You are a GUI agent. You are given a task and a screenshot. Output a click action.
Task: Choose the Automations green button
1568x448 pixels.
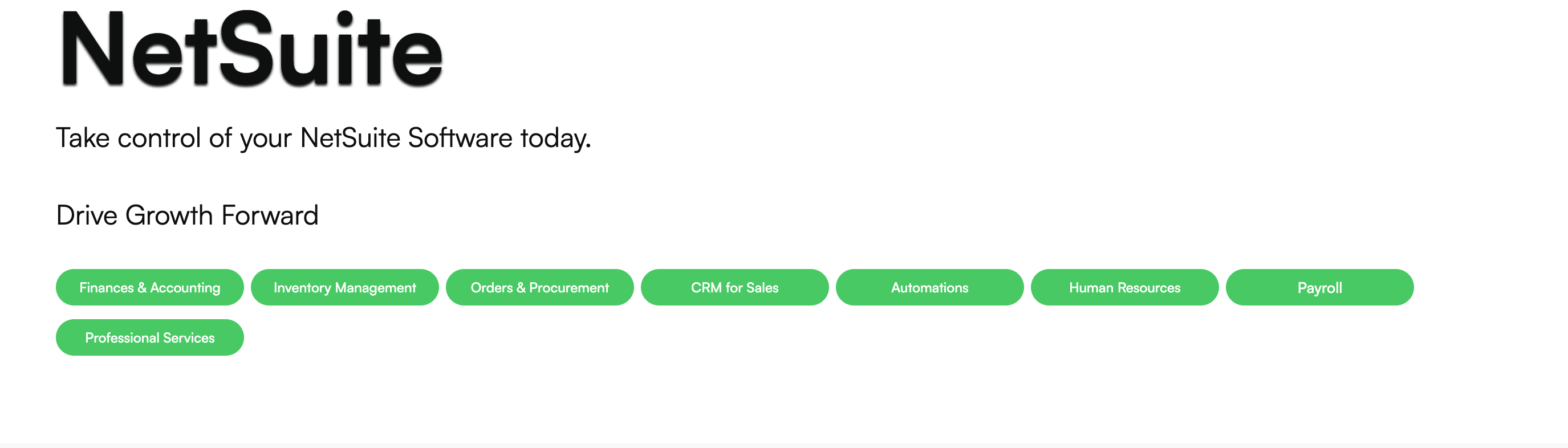[x=929, y=287]
